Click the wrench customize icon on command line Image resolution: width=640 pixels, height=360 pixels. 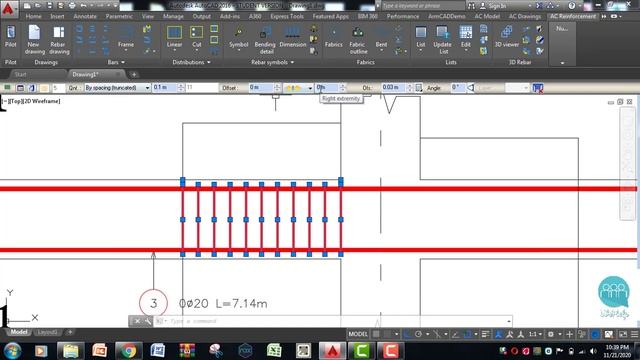147,321
